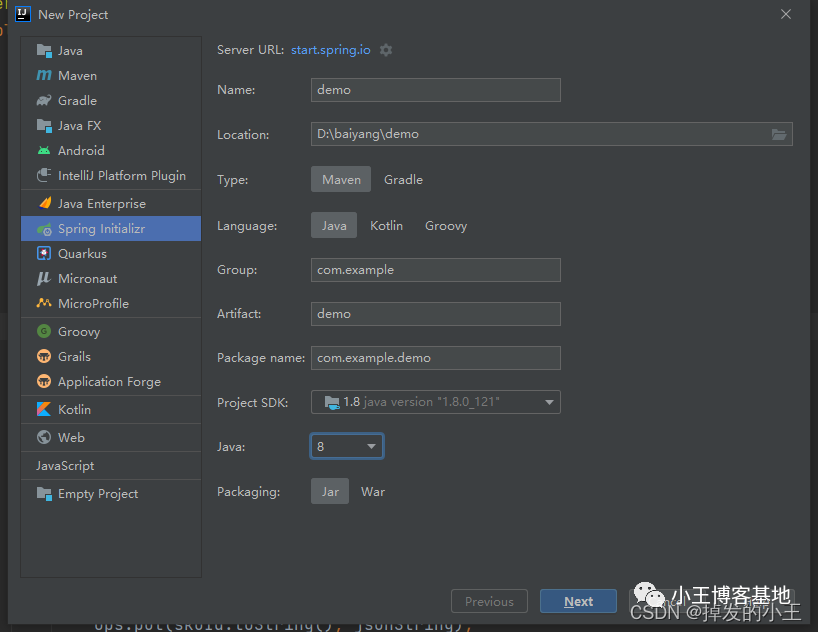Open the Java version dropdown
This screenshot has height=632, width=818.
[x=347, y=446]
